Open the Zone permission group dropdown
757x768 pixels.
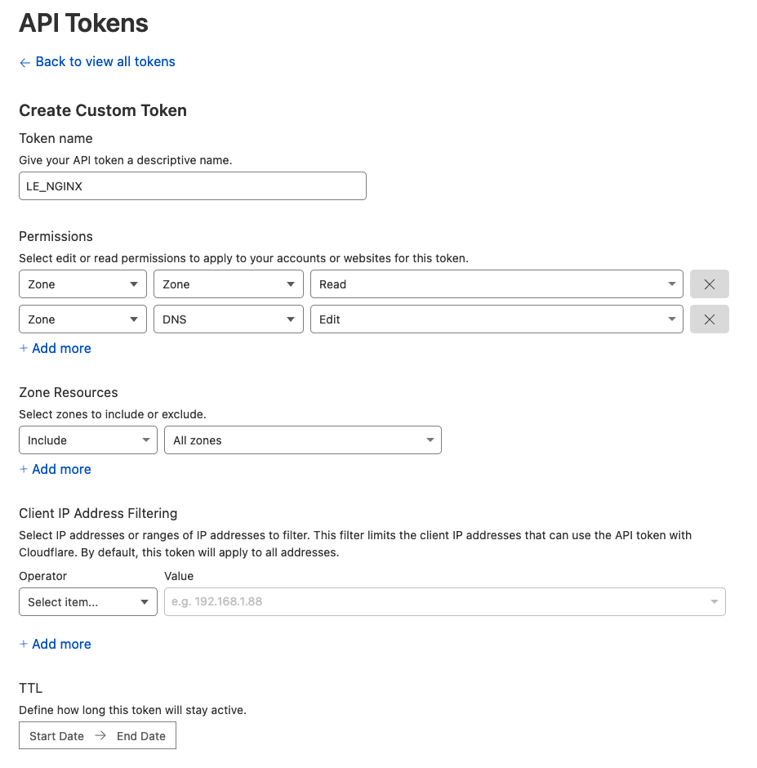228,284
